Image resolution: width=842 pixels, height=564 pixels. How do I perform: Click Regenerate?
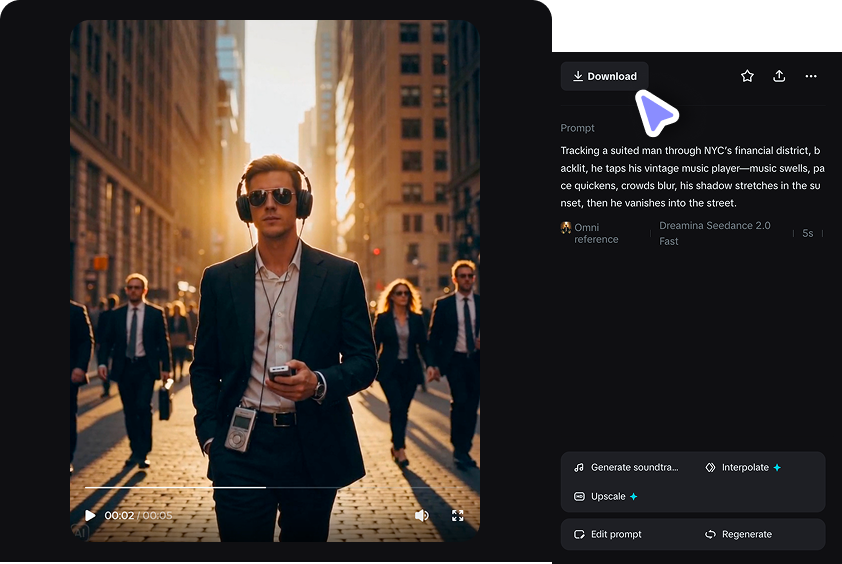pos(738,534)
